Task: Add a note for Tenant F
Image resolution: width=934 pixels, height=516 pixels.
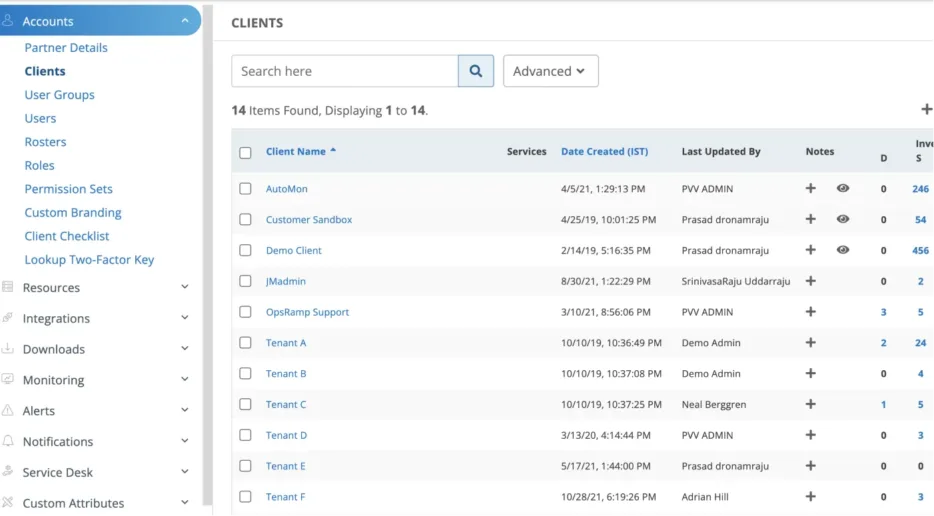Action: coord(810,496)
